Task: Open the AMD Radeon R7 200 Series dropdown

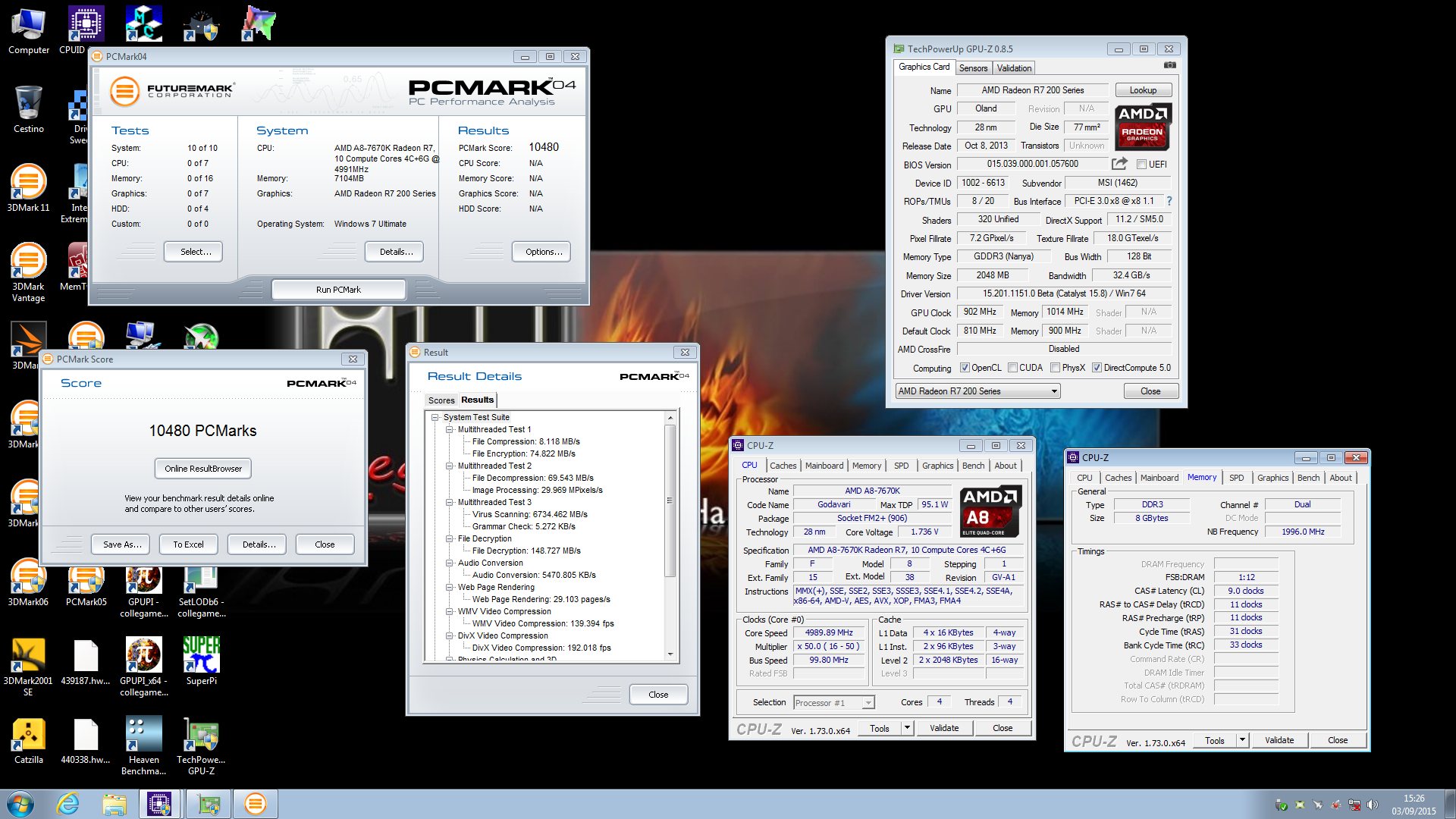Action: tap(977, 391)
